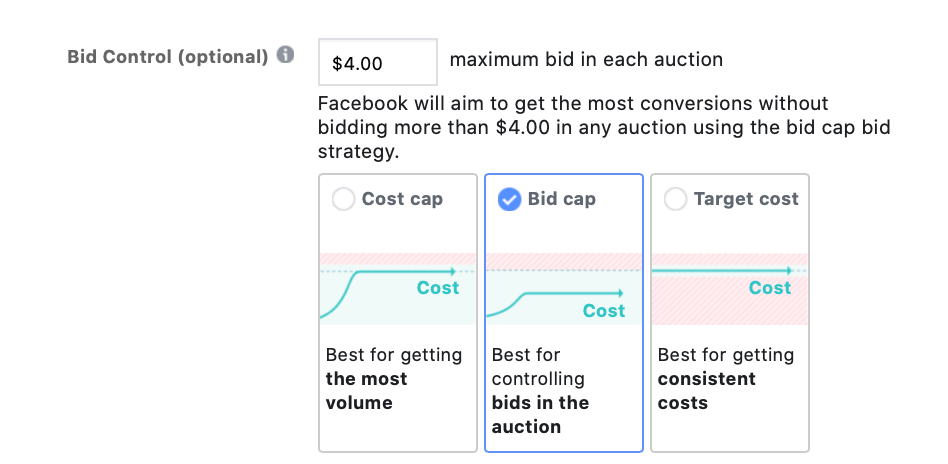Click "Best for controlling bids in the auction" text

click(x=541, y=391)
